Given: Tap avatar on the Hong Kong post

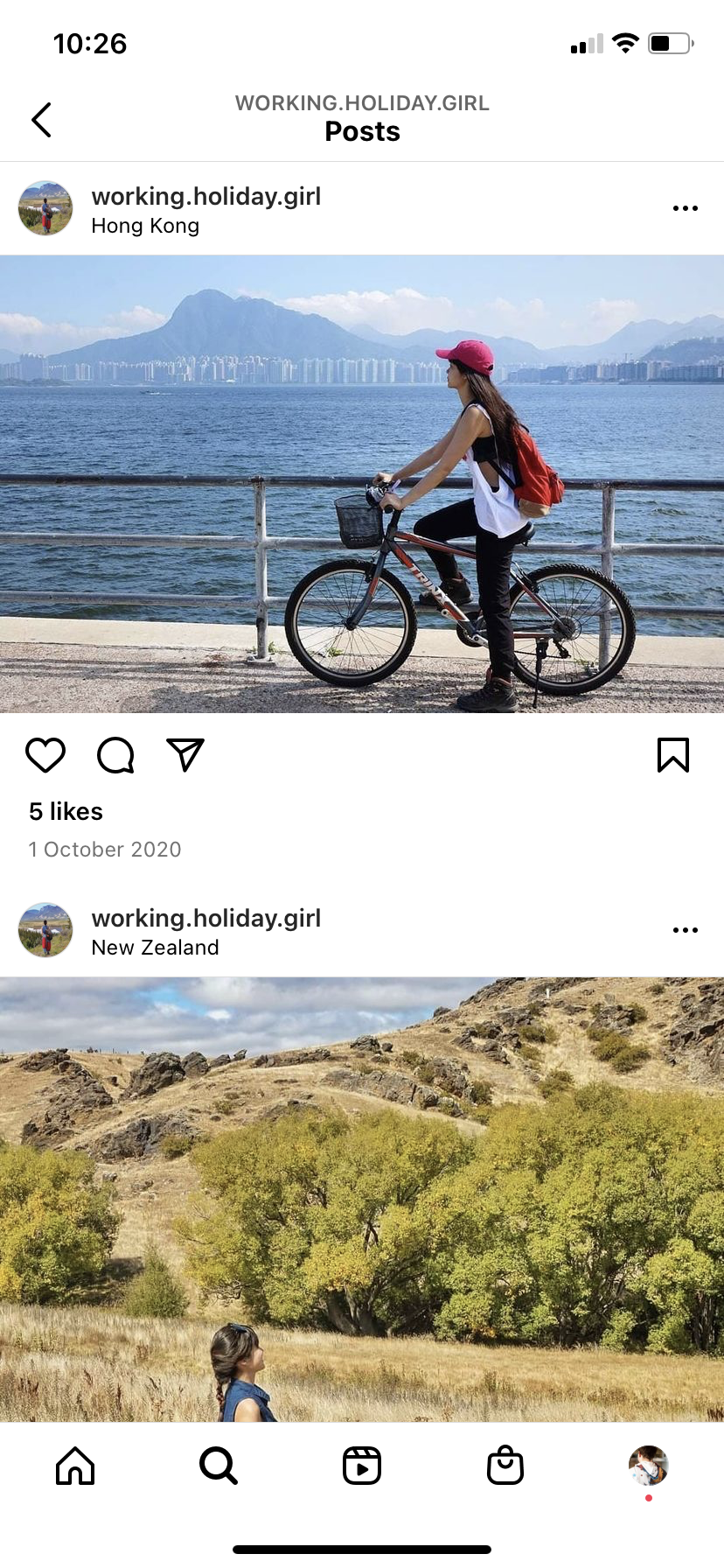Looking at the screenshot, I should (45, 208).
